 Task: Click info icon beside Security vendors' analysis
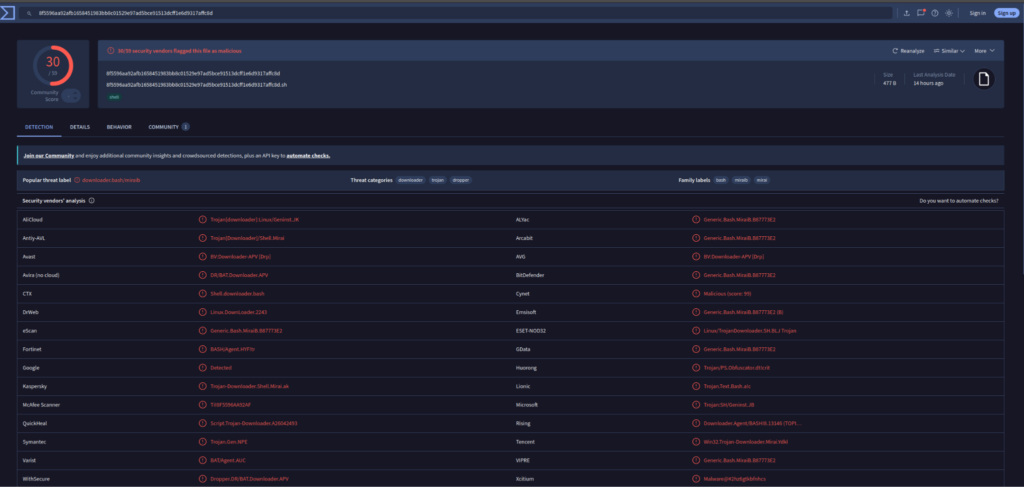pos(91,200)
